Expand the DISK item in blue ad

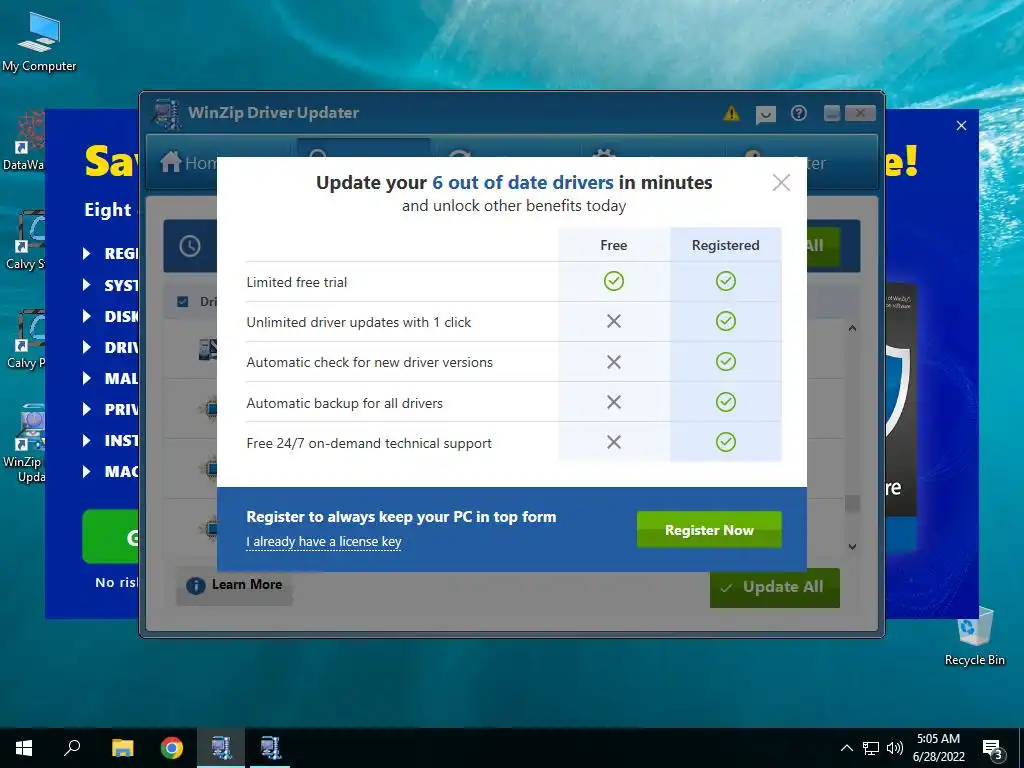click(x=87, y=316)
